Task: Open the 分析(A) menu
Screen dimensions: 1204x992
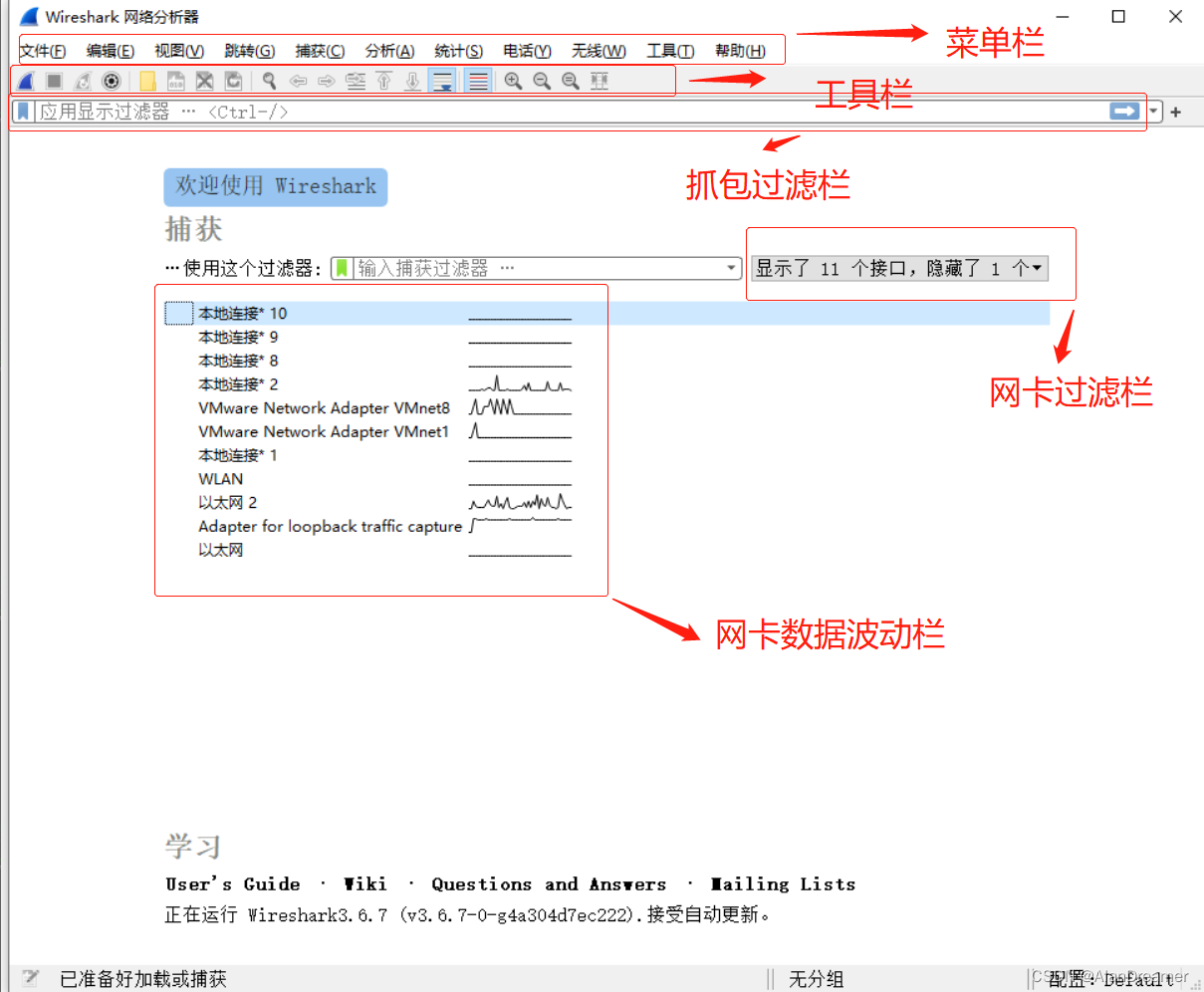Action: click(389, 51)
